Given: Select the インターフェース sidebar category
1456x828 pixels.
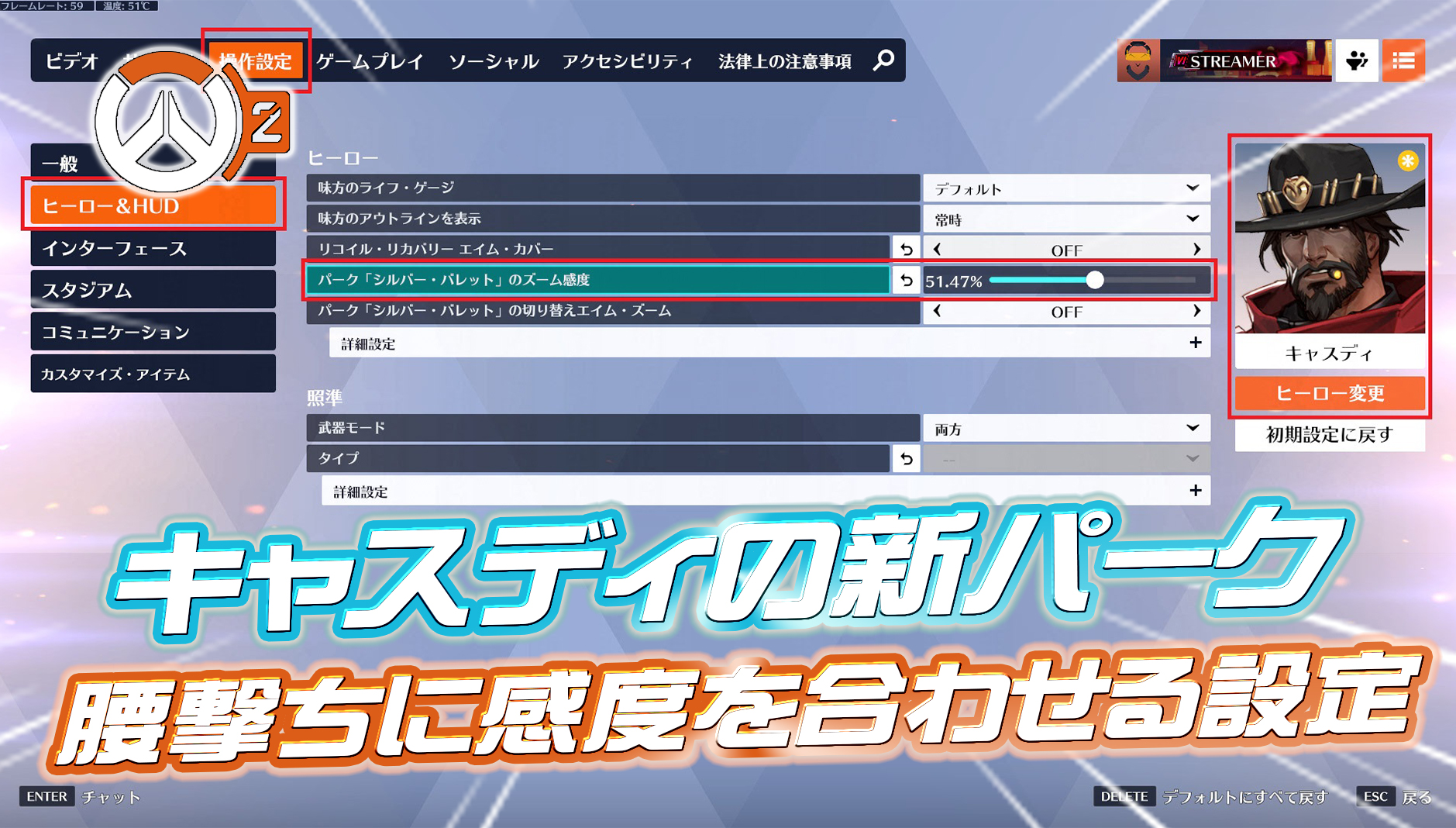Looking at the screenshot, I should pos(152,249).
